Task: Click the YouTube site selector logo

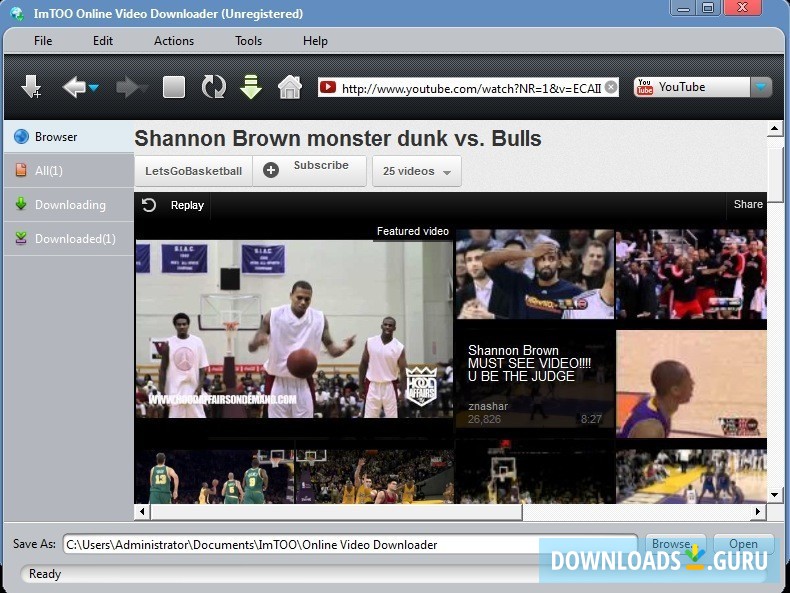Action: (644, 87)
